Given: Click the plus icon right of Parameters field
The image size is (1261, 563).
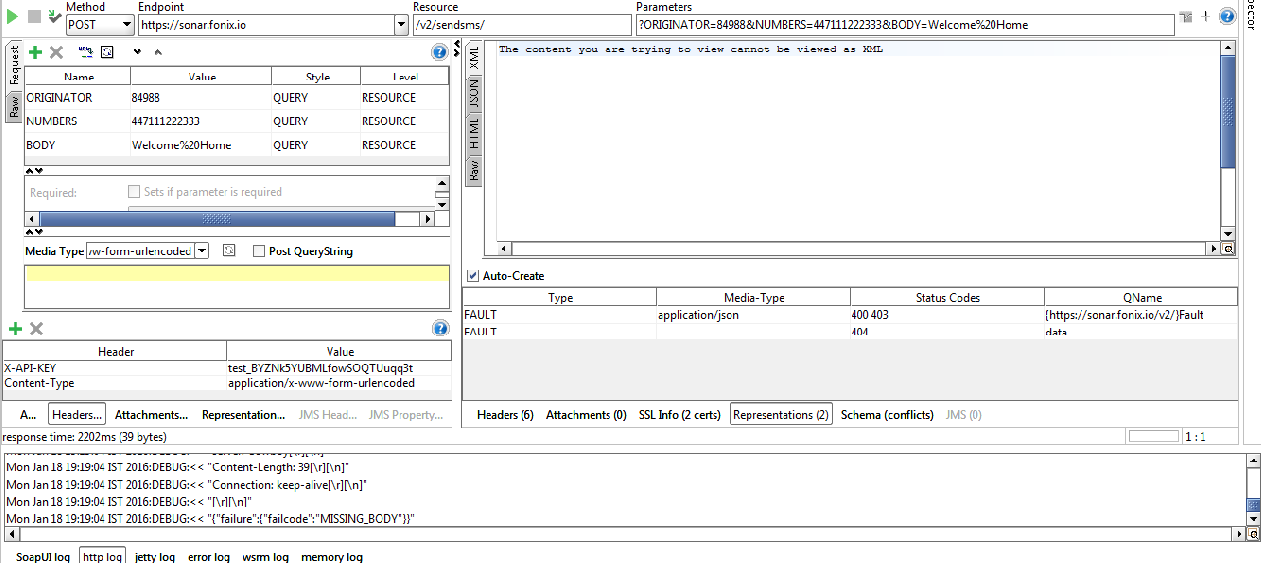Looking at the screenshot, I should pyautogui.click(x=1206, y=16).
